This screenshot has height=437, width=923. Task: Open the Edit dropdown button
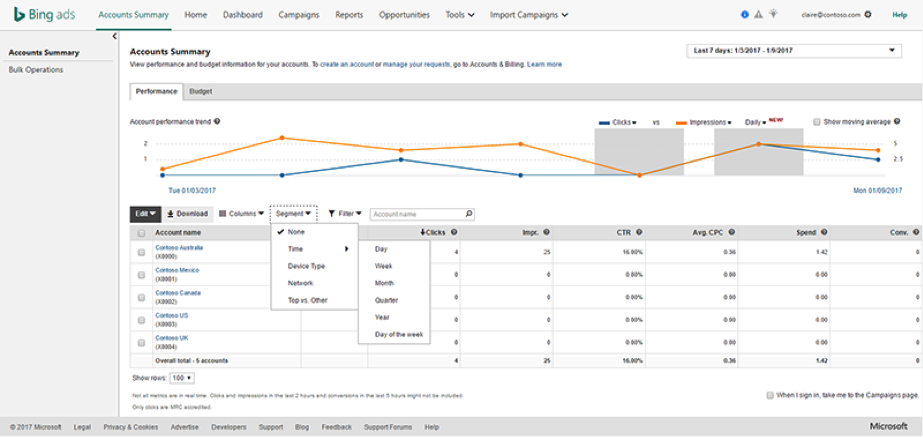tap(145, 214)
